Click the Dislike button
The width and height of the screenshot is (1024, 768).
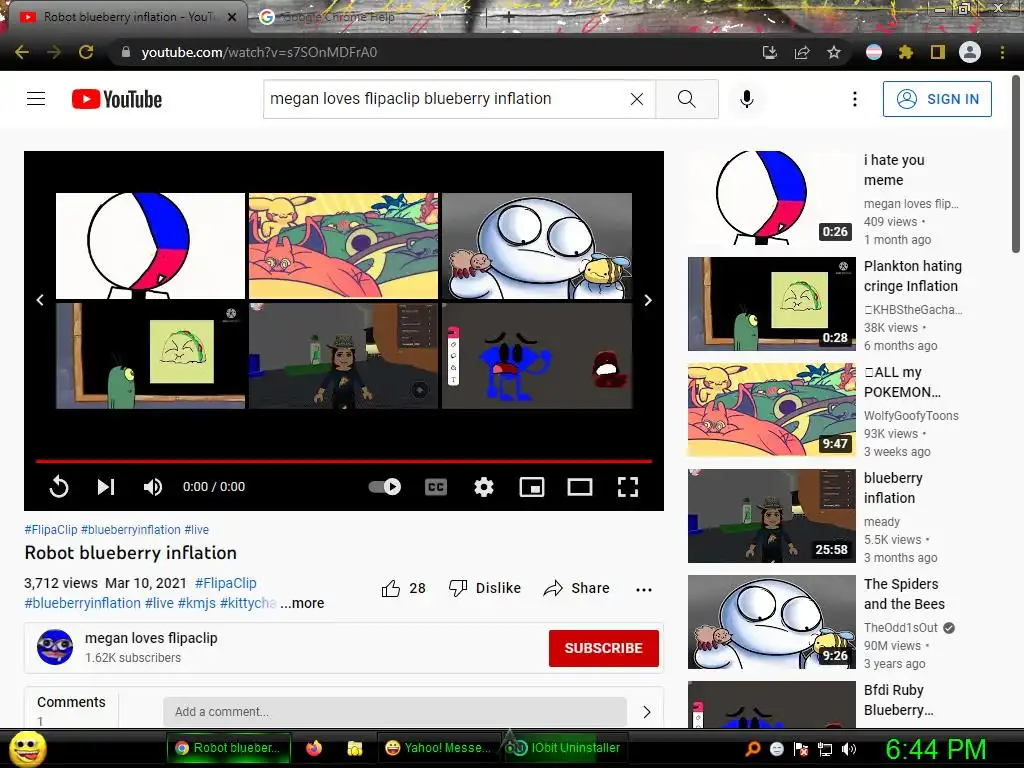485,588
